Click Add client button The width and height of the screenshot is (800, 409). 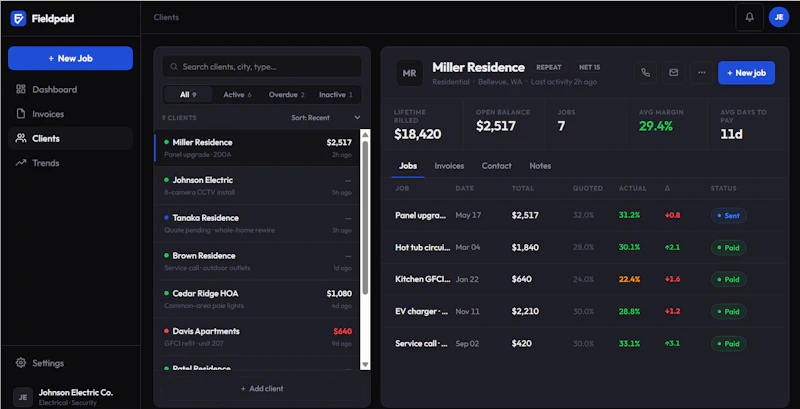(262, 389)
